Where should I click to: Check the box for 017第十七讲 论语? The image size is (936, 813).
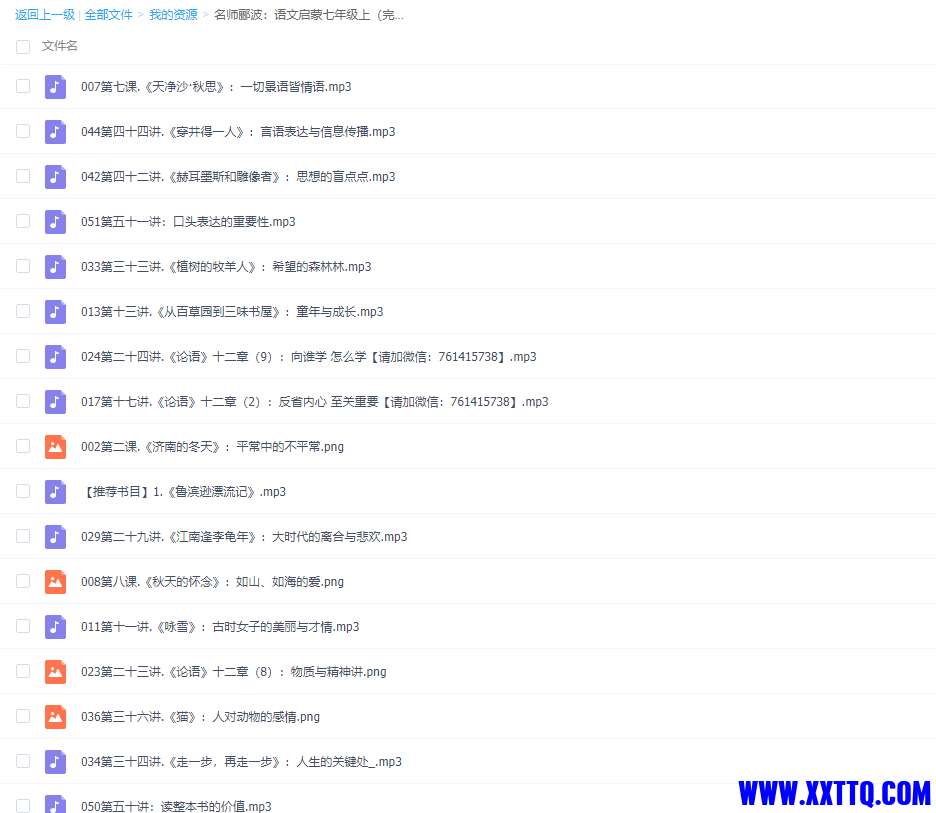[23, 401]
